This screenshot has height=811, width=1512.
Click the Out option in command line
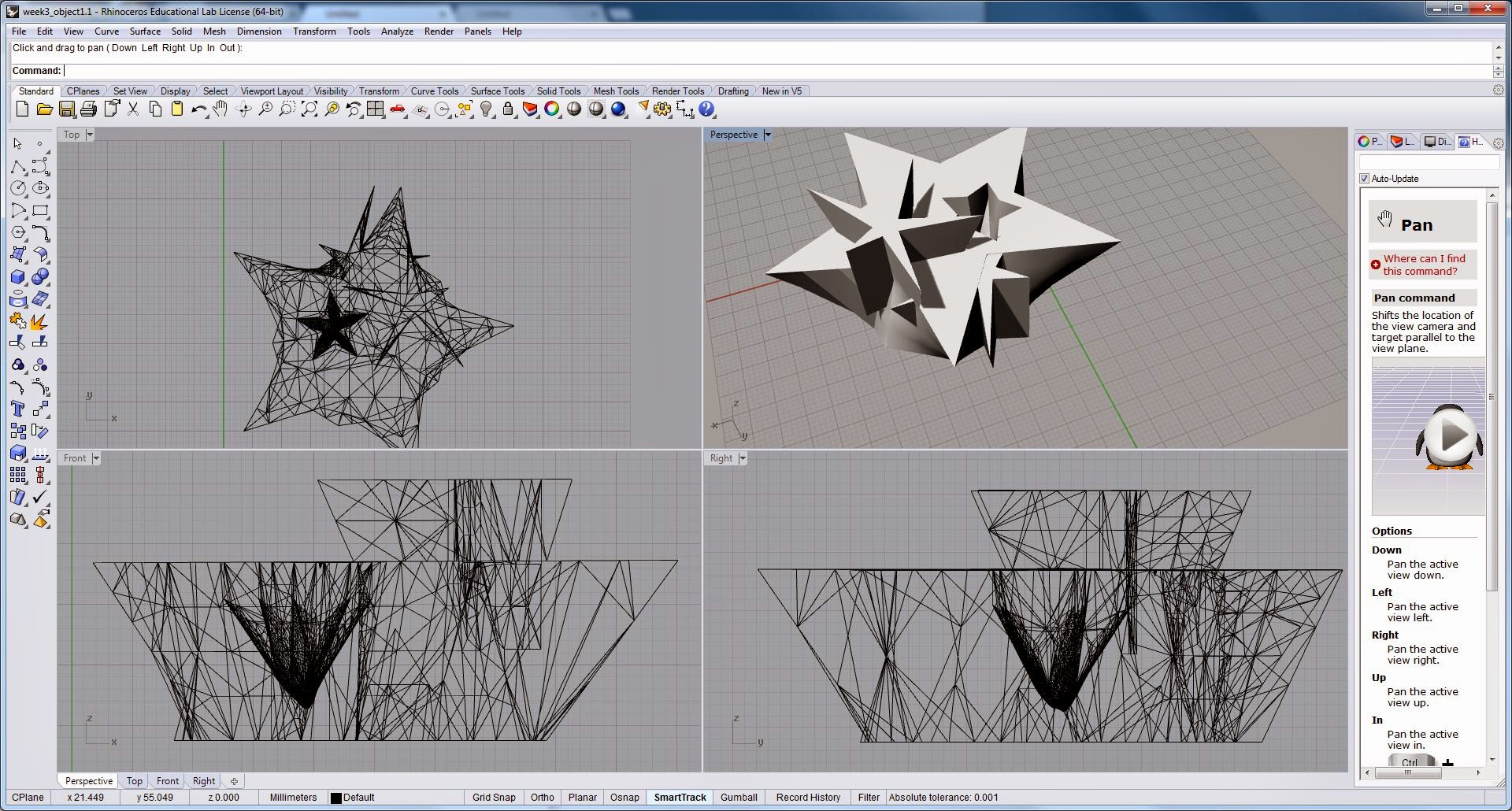pos(227,48)
